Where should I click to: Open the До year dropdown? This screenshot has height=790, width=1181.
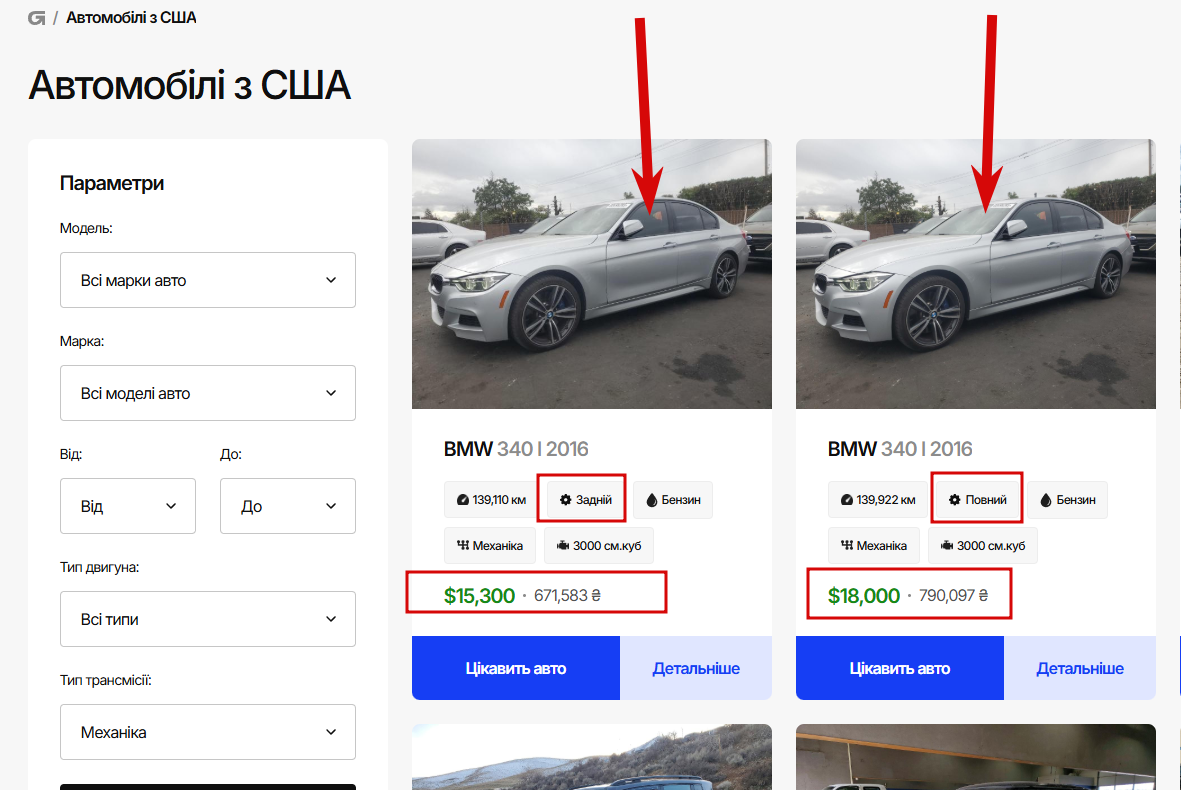pos(288,506)
